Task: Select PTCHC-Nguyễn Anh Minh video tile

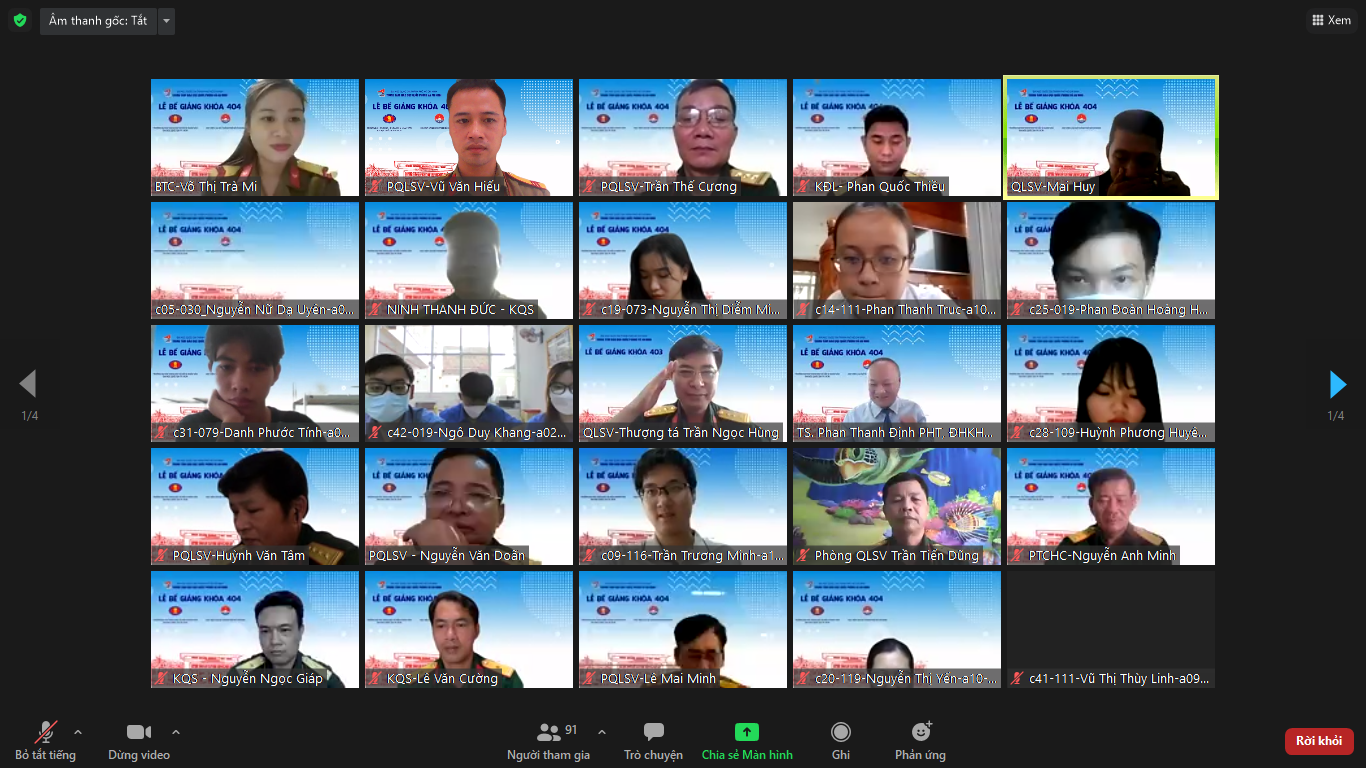Action: (1111, 506)
